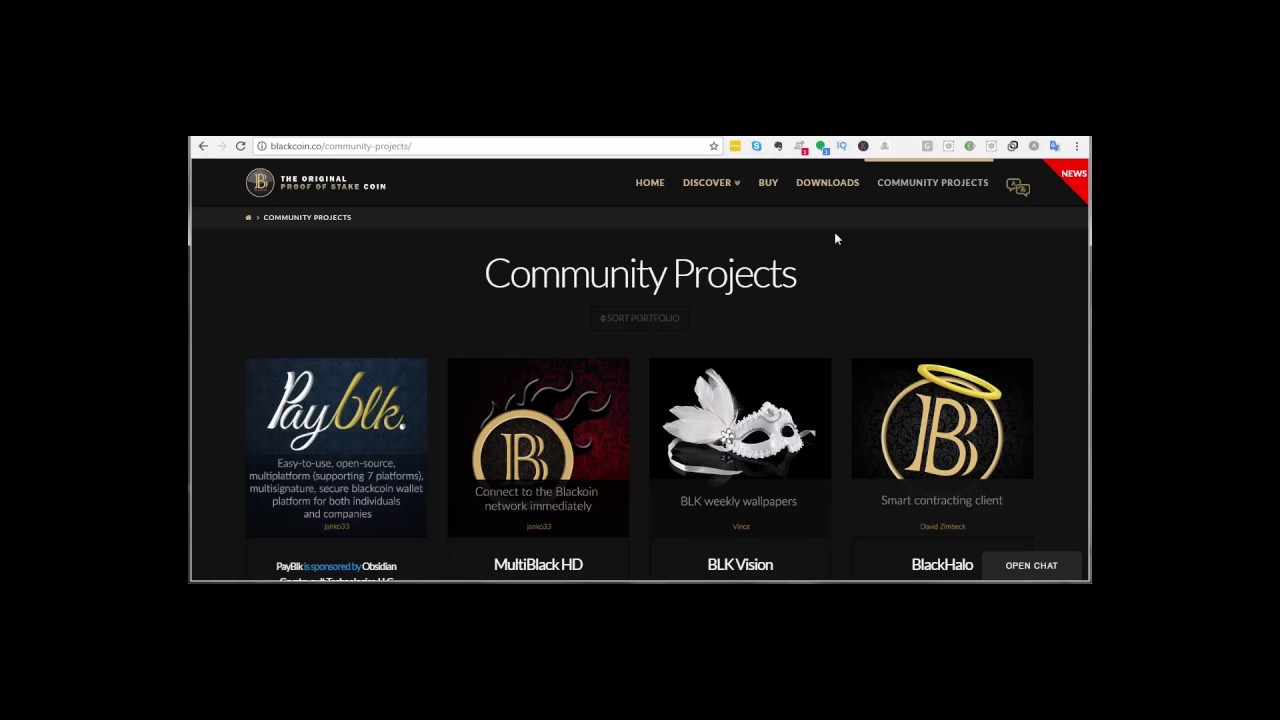This screenshot has height=720, width=1280.
Task: Open the Evernote elephant extension
Action: coord(778,146)
